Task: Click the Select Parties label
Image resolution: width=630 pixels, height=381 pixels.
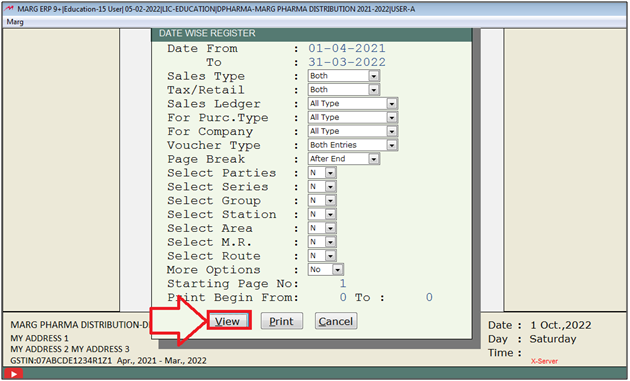Action: tap(221, 173)
